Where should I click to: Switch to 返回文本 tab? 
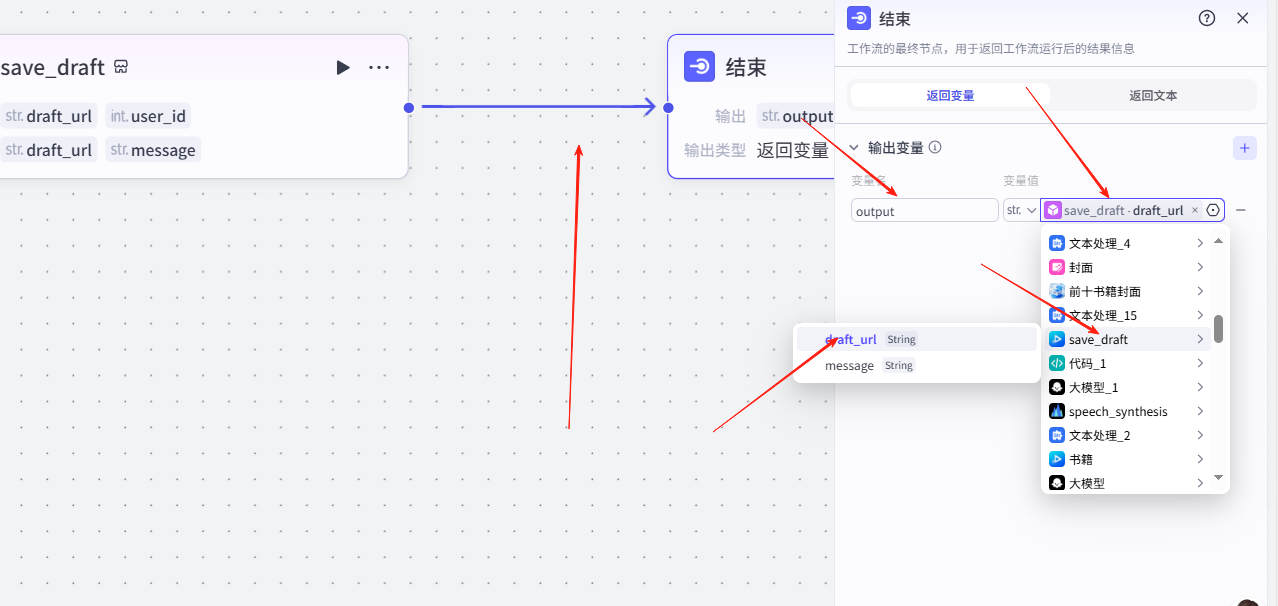pos(1153,95)
